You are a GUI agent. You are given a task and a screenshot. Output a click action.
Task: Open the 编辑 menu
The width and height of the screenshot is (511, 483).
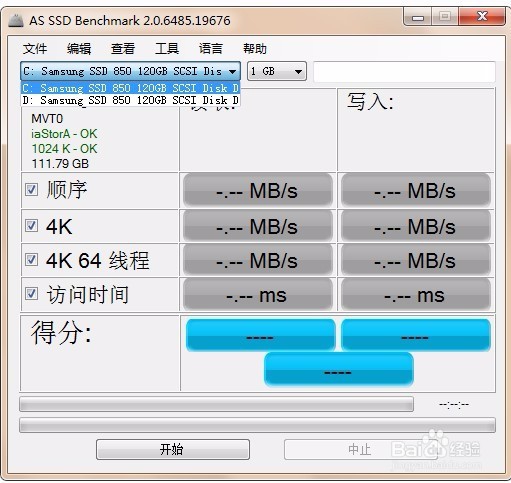tap(79, 49)
